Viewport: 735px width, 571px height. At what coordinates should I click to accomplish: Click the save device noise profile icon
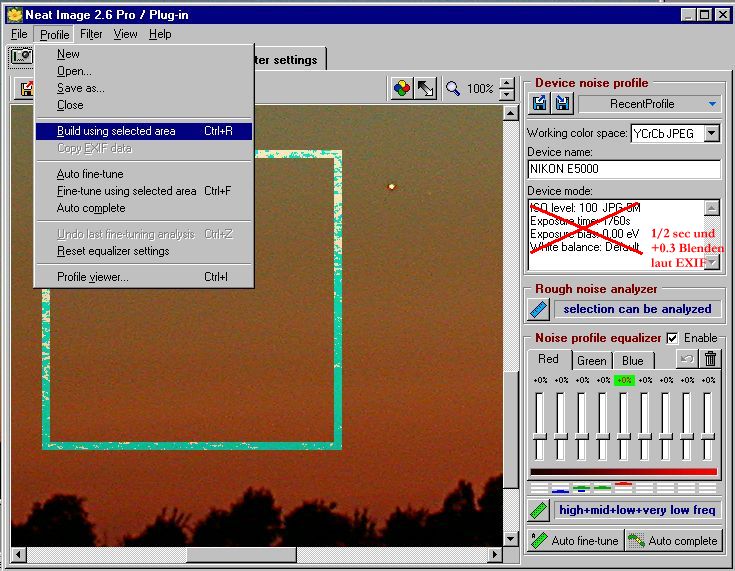point(562,104)
